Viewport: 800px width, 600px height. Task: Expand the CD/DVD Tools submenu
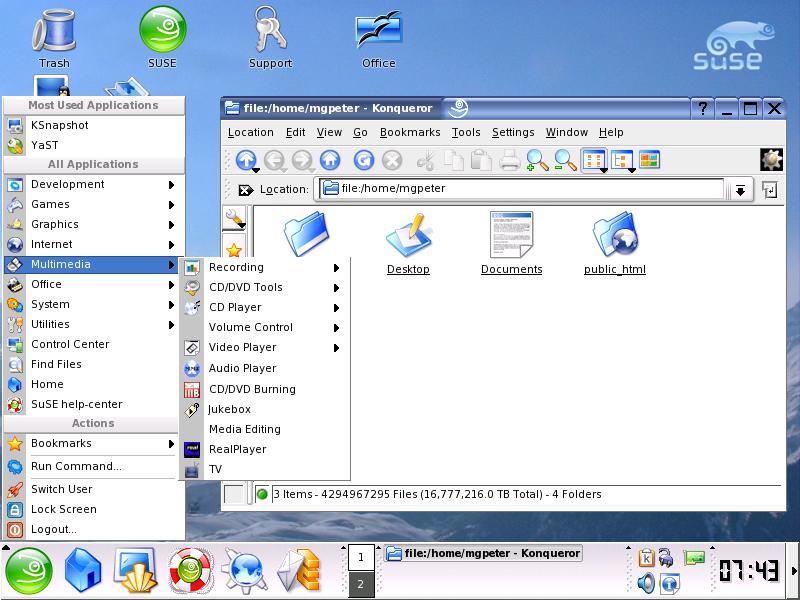coord(265,287)
